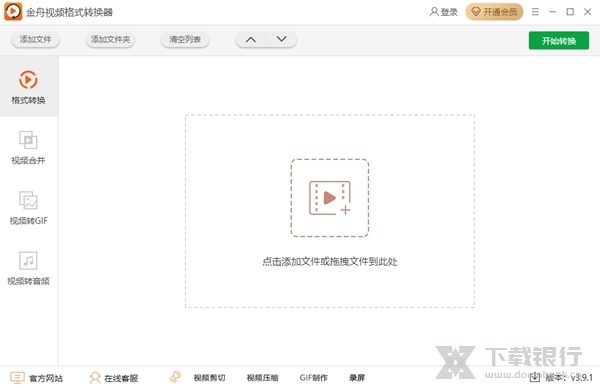Screen dimensions: 600x388
Task: Select the 视频合并 sidebar tab
Action: point(28,147)
